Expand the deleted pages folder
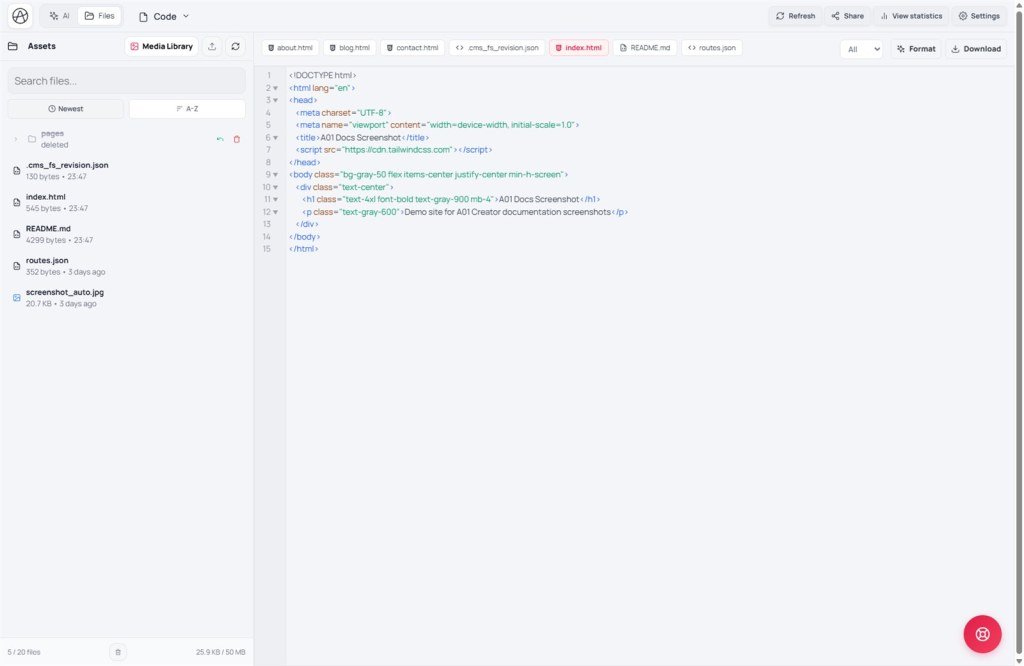This screenshot has height=666, width=1024. (x=16, y=139)
